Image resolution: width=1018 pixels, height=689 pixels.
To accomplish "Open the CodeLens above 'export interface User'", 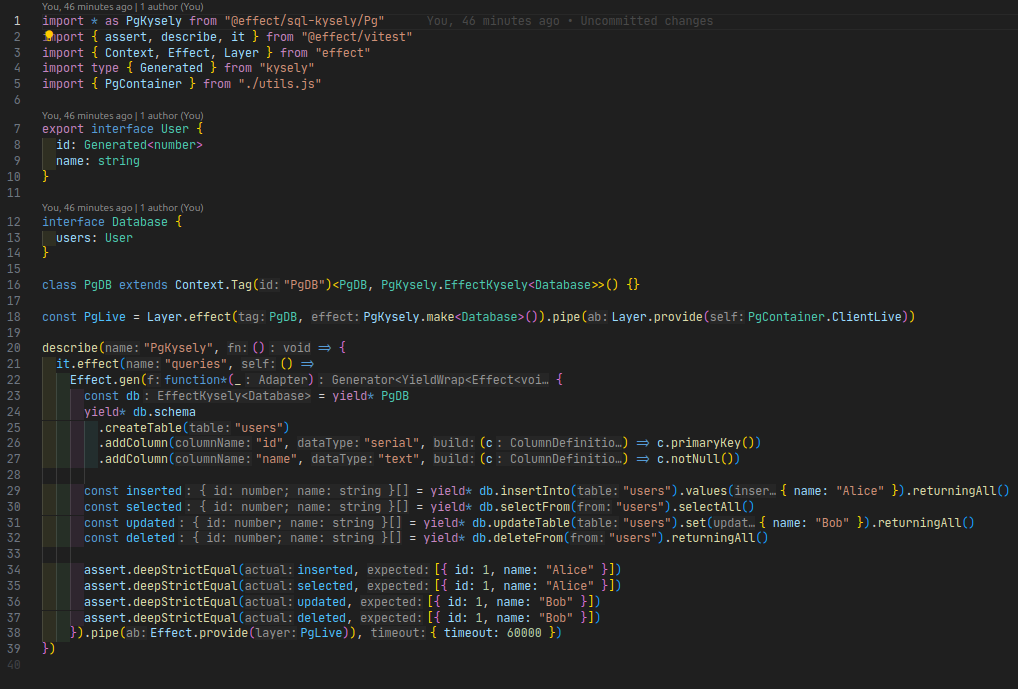I will pos(123,116).
